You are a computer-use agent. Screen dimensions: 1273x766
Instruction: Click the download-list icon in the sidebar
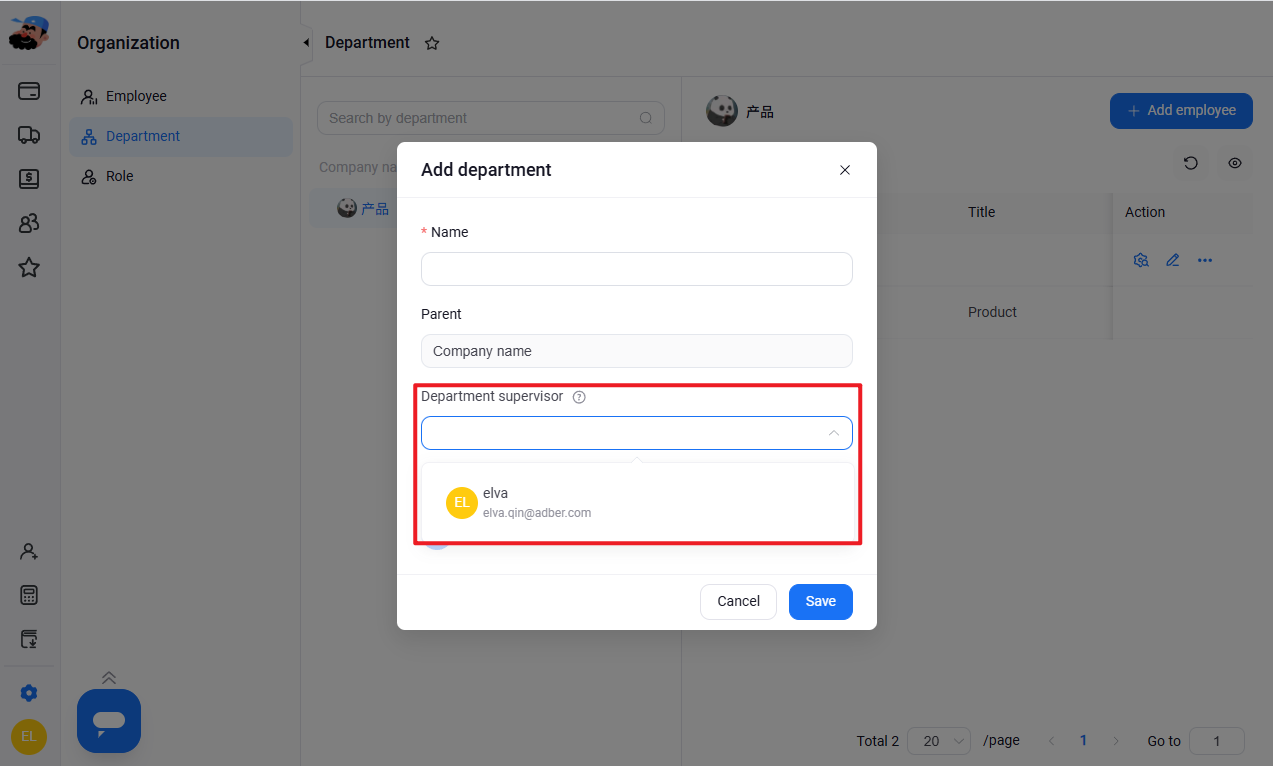pyautogui.click(x=29, y=638)
